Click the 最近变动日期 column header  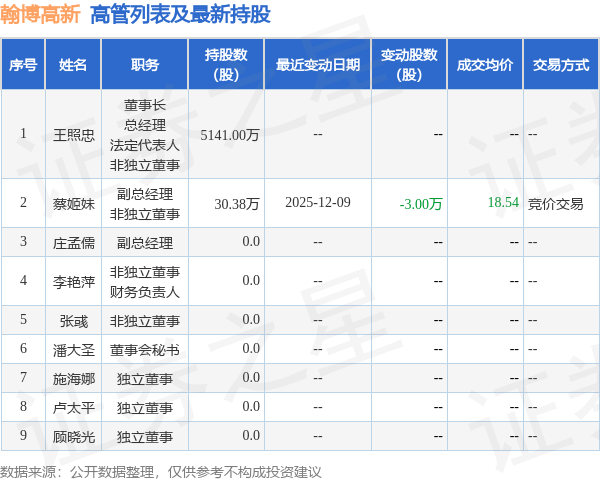pos(317,65)
